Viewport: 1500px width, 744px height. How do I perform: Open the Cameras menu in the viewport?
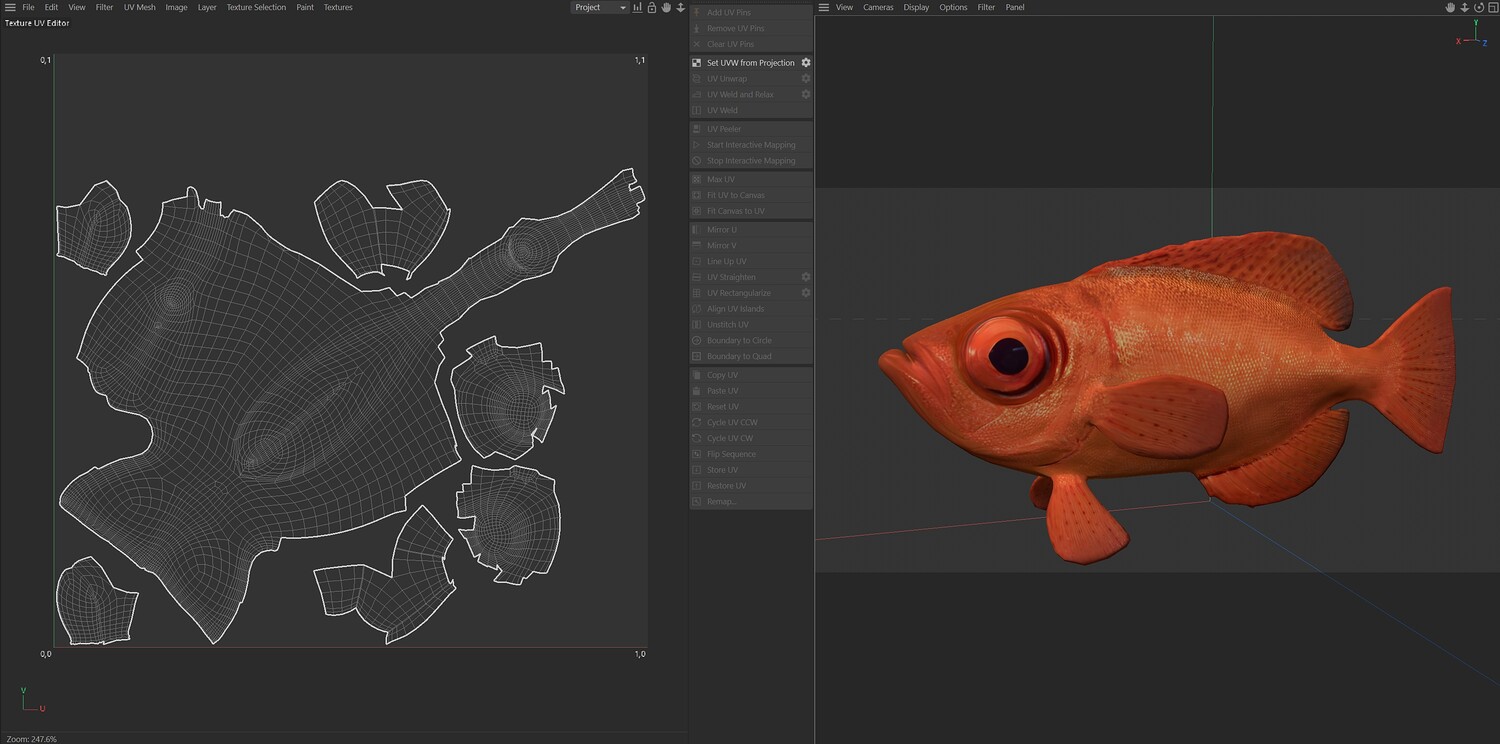(878, 7)
